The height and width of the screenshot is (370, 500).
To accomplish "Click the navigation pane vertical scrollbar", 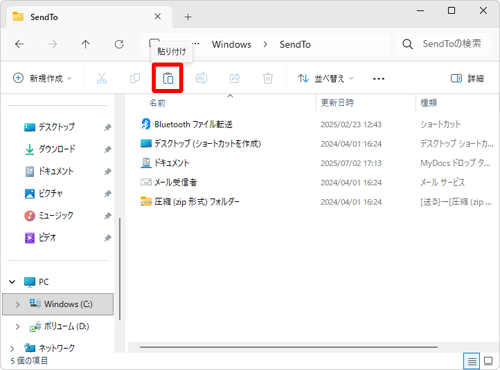I will [120, 269].
